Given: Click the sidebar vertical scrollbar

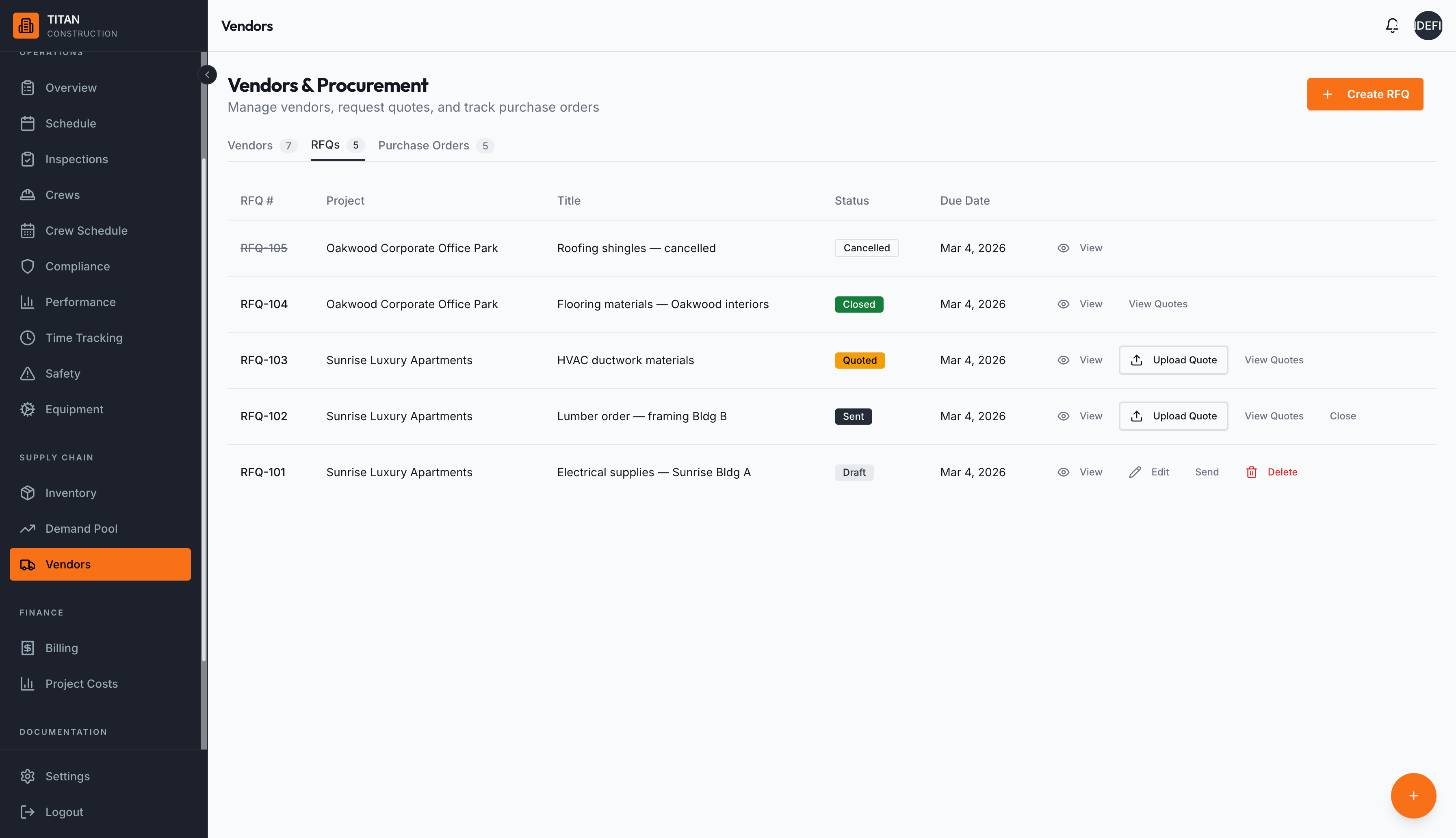Looking at the screenshot, I should pyautogui.click(x=203, y=410).
